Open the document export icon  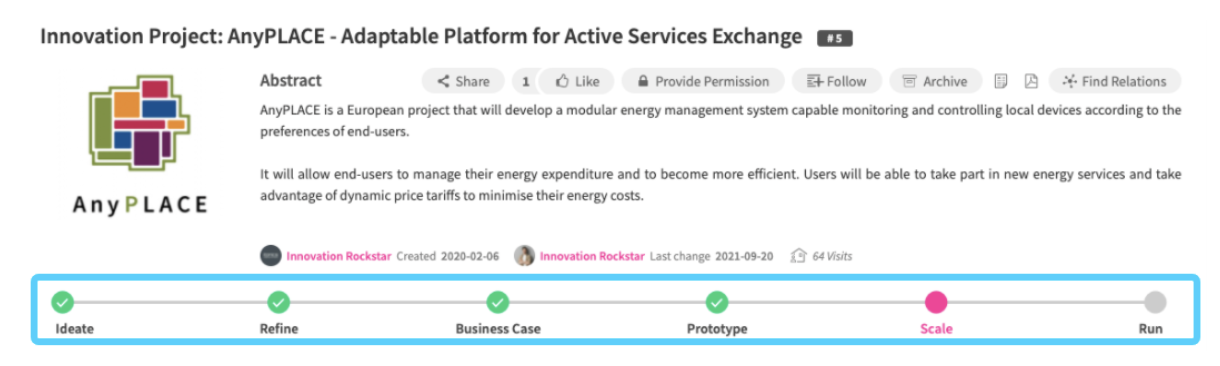pos(1001,81)
